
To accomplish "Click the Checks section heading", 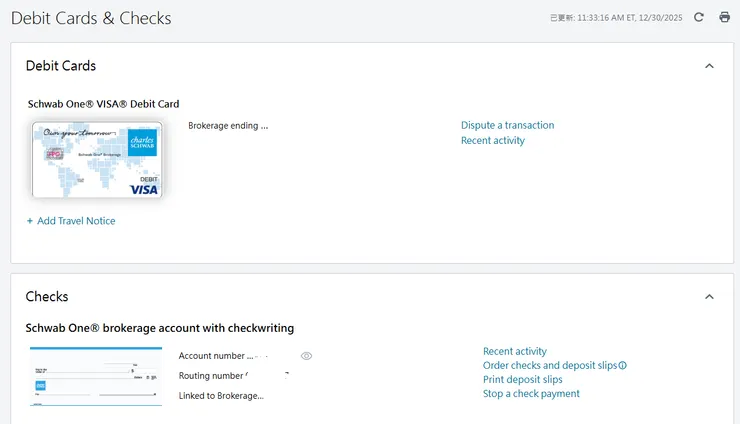I will 47,297.
